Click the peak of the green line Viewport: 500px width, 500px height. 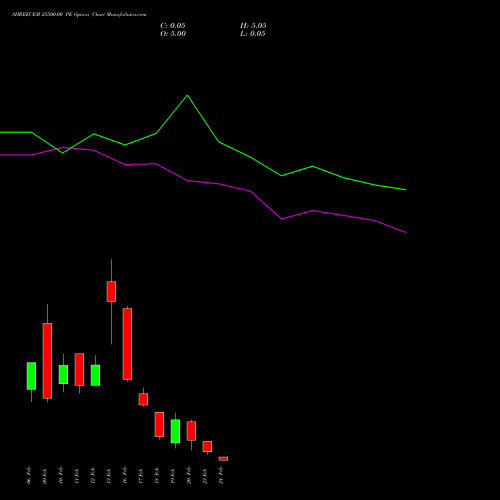187,95
